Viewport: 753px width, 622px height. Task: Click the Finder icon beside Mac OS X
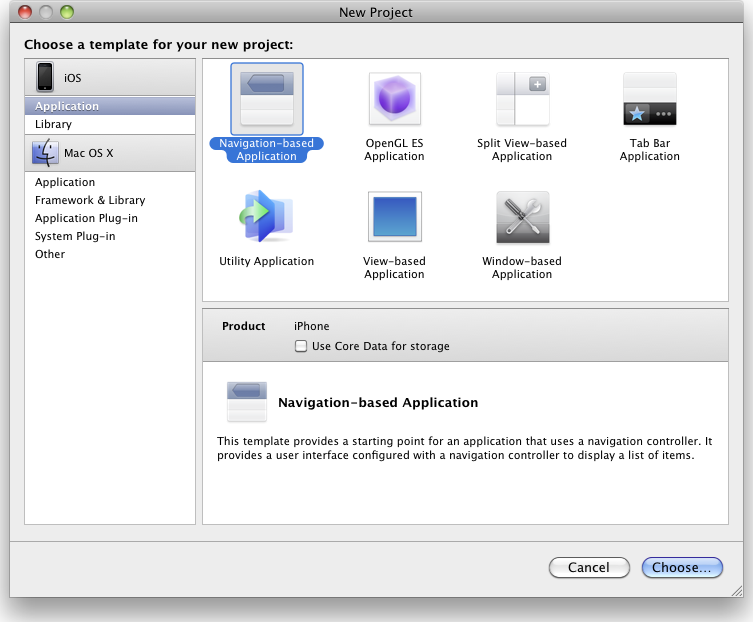coord(45,153)
